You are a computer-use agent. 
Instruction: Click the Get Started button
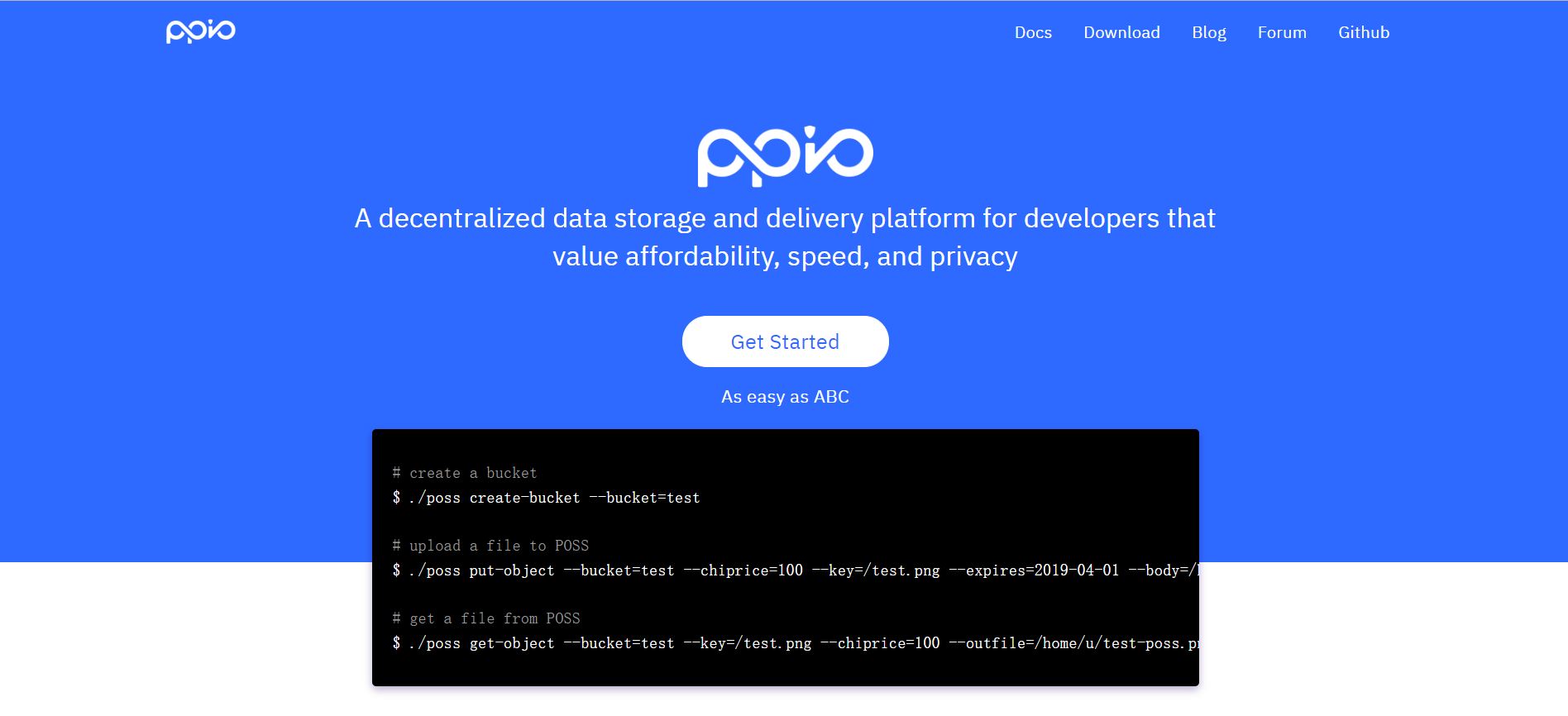785,341
